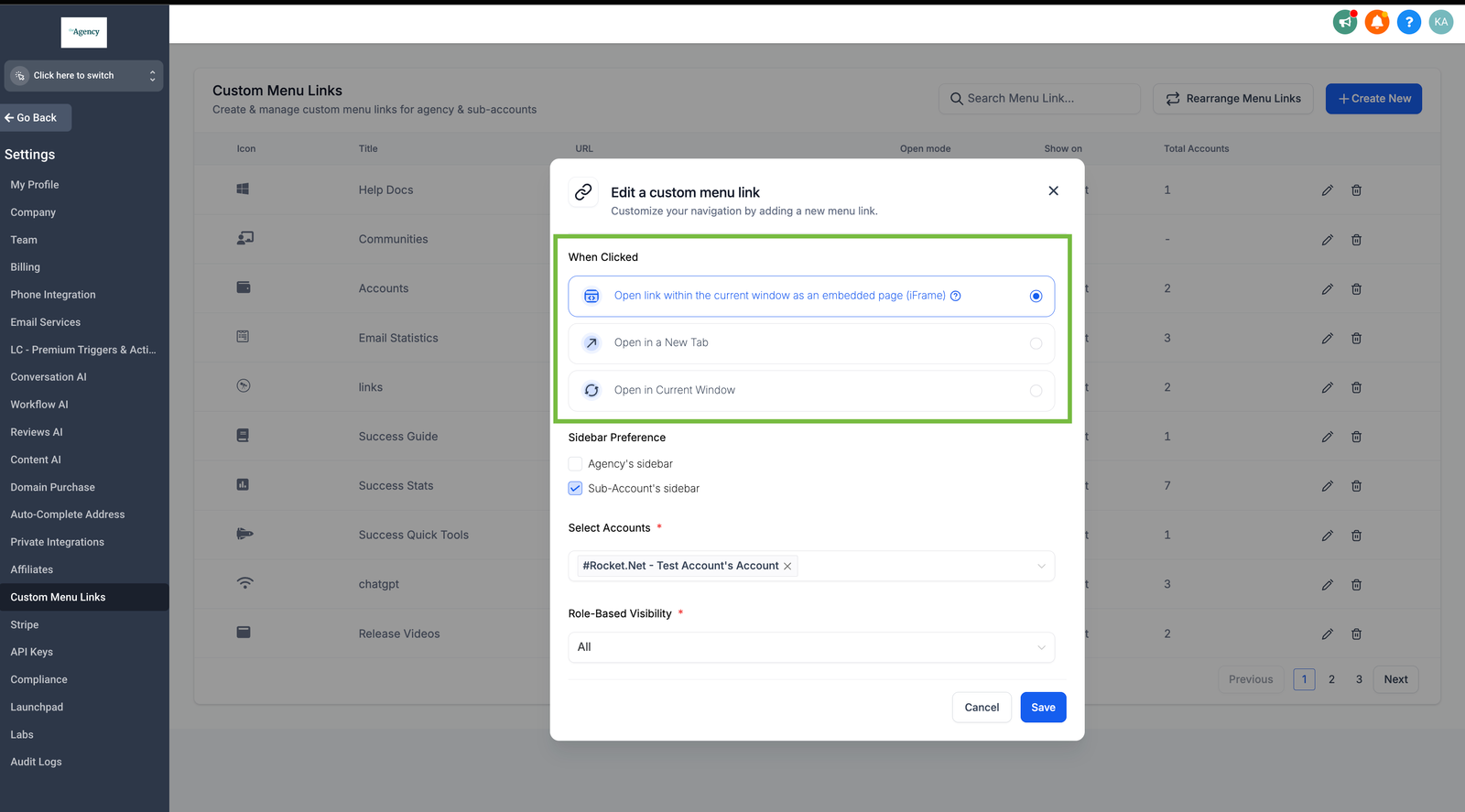Screen dimensions: 1465x812
Task: Edit the Success Stats menu link
Action: click(1327, 486)
